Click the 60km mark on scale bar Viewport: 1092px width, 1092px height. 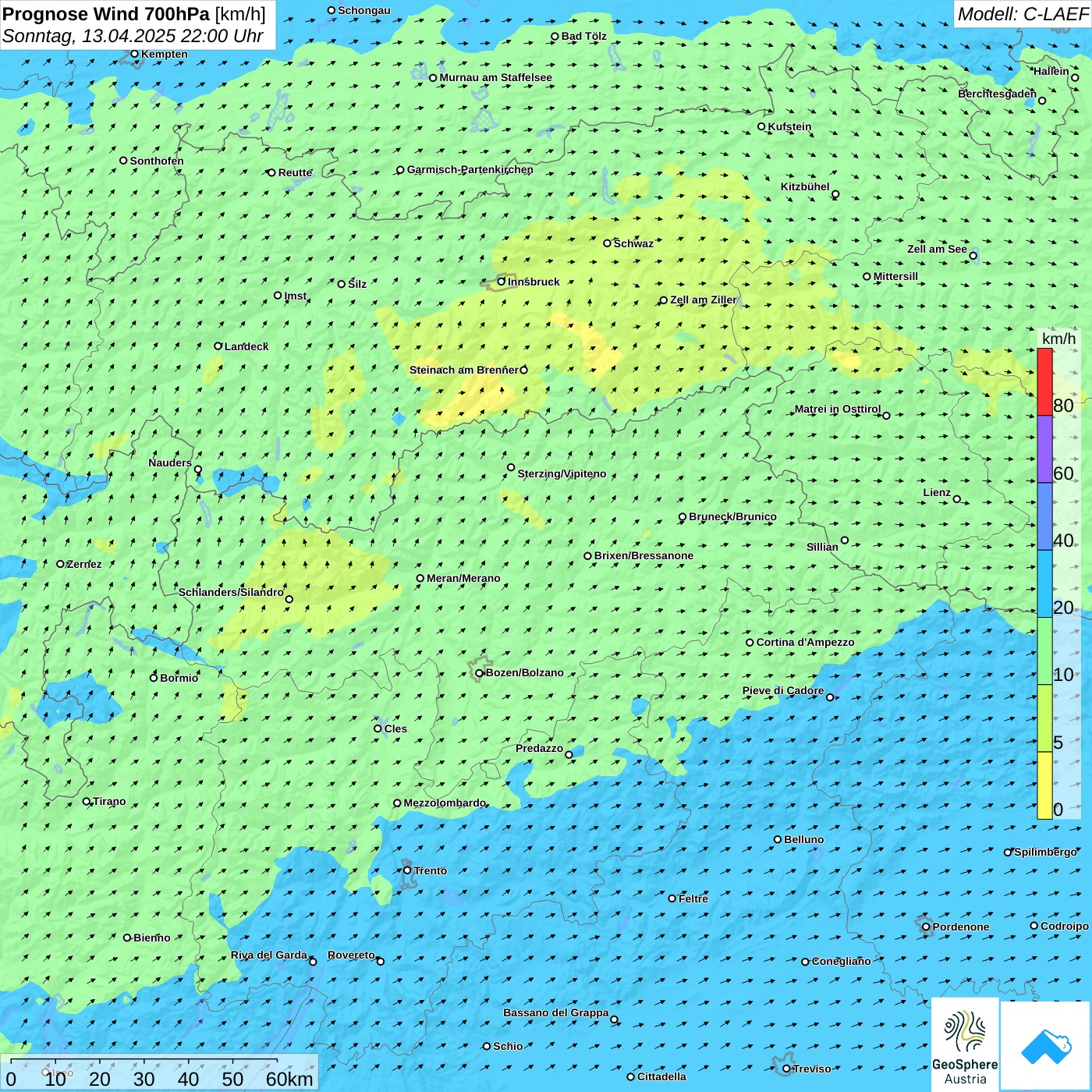pyautogui.click(x=289, y=1079)
